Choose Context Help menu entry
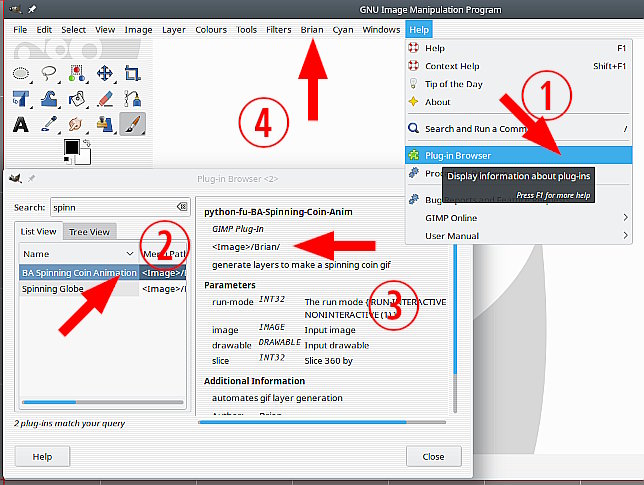Viewport: 644px width, 485px height. coord(518,66)
